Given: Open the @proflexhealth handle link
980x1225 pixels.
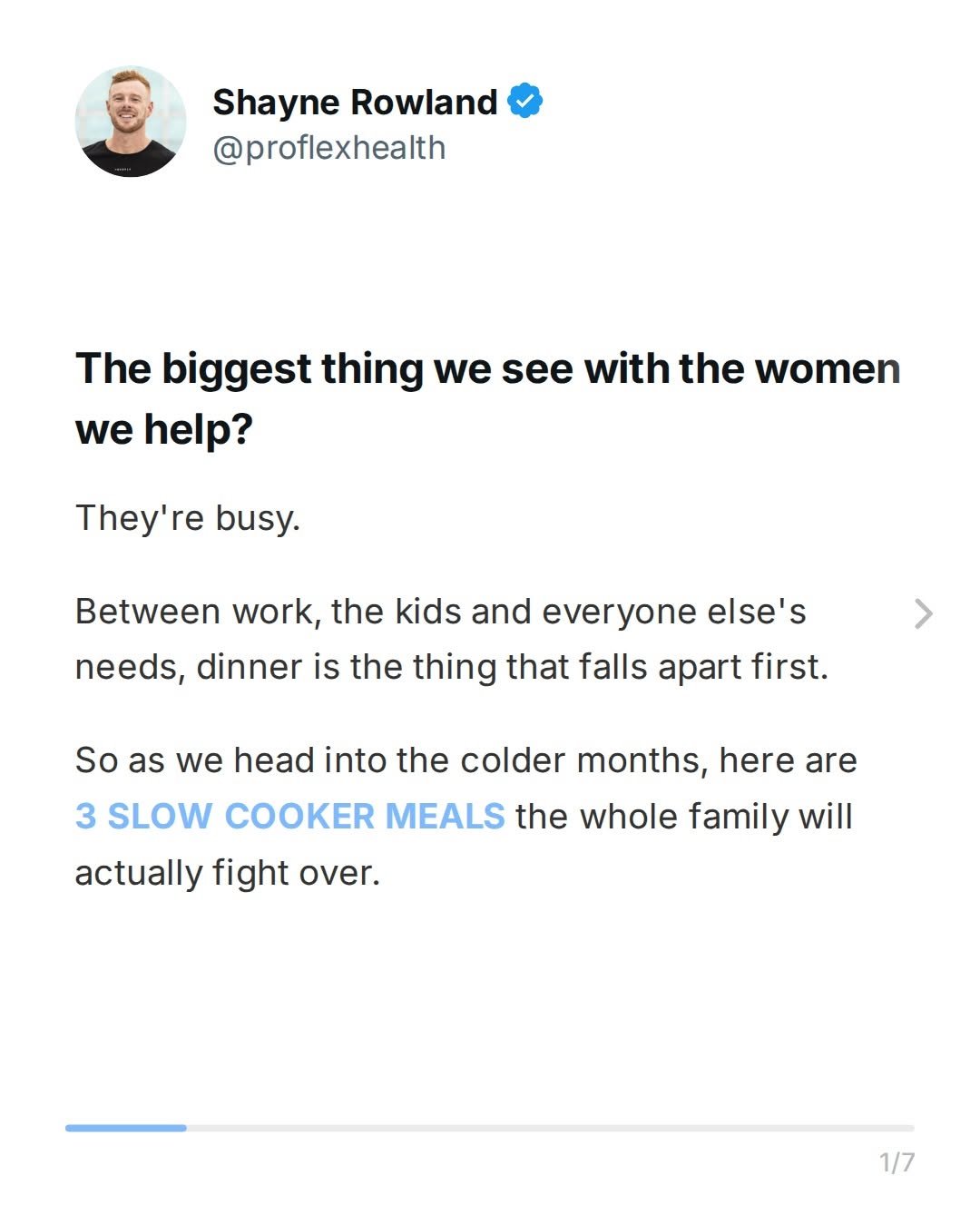Looking at the screenshot, I should pos(329,148).
